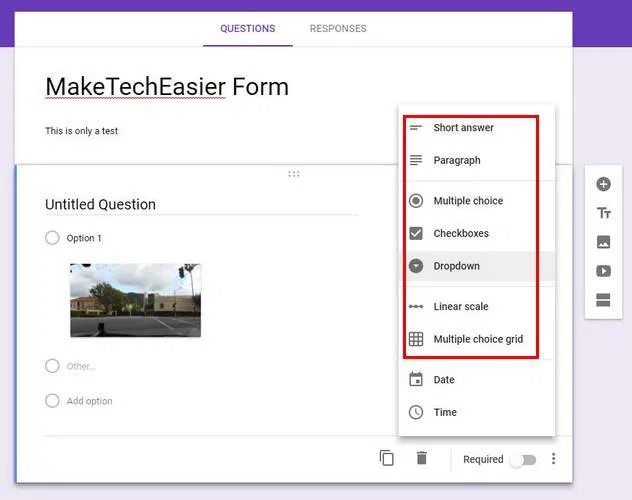Choose Dropdown question type
632x500 pixels.
point(456,266)
